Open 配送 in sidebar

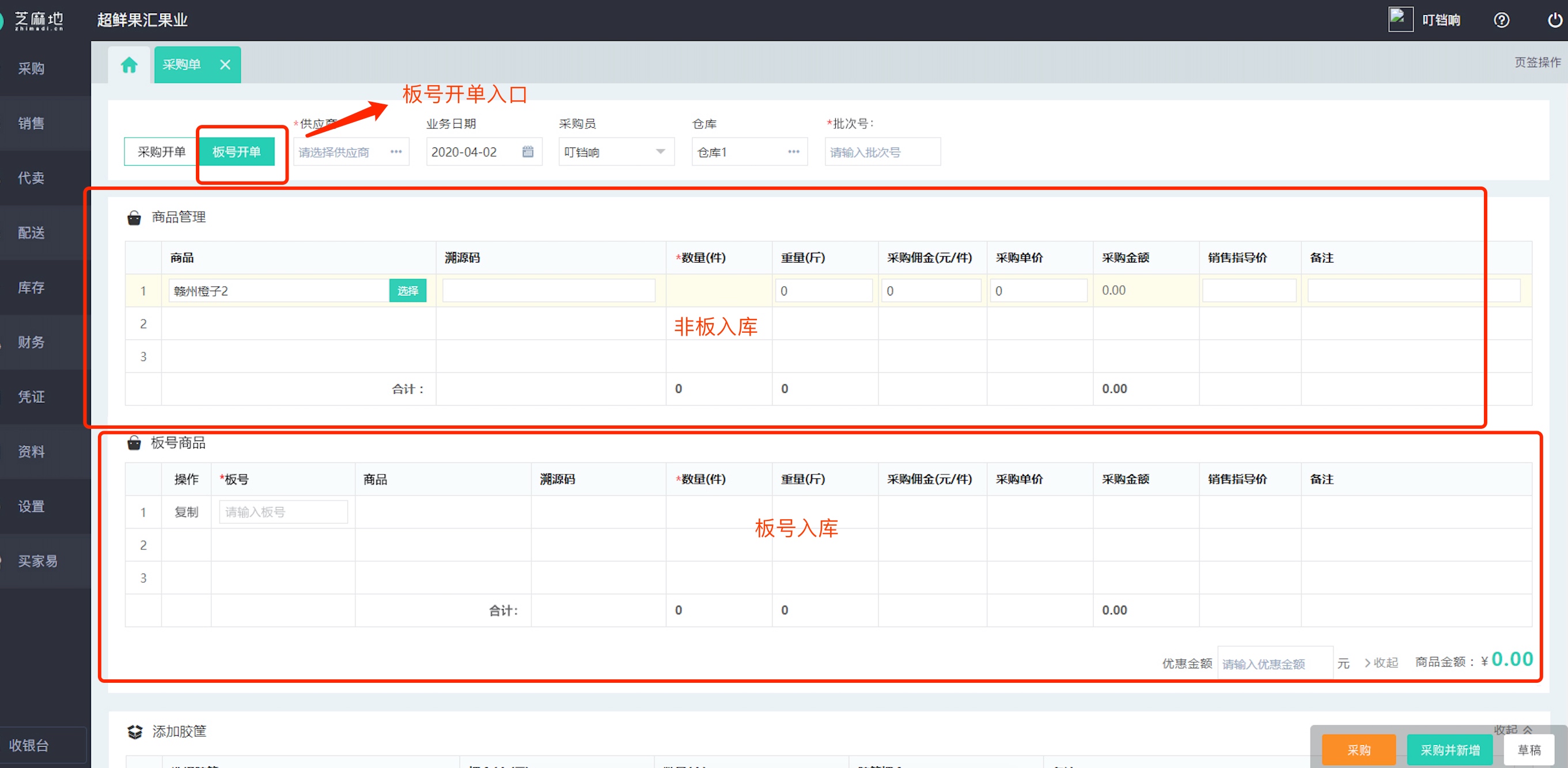tap(32, 233)
